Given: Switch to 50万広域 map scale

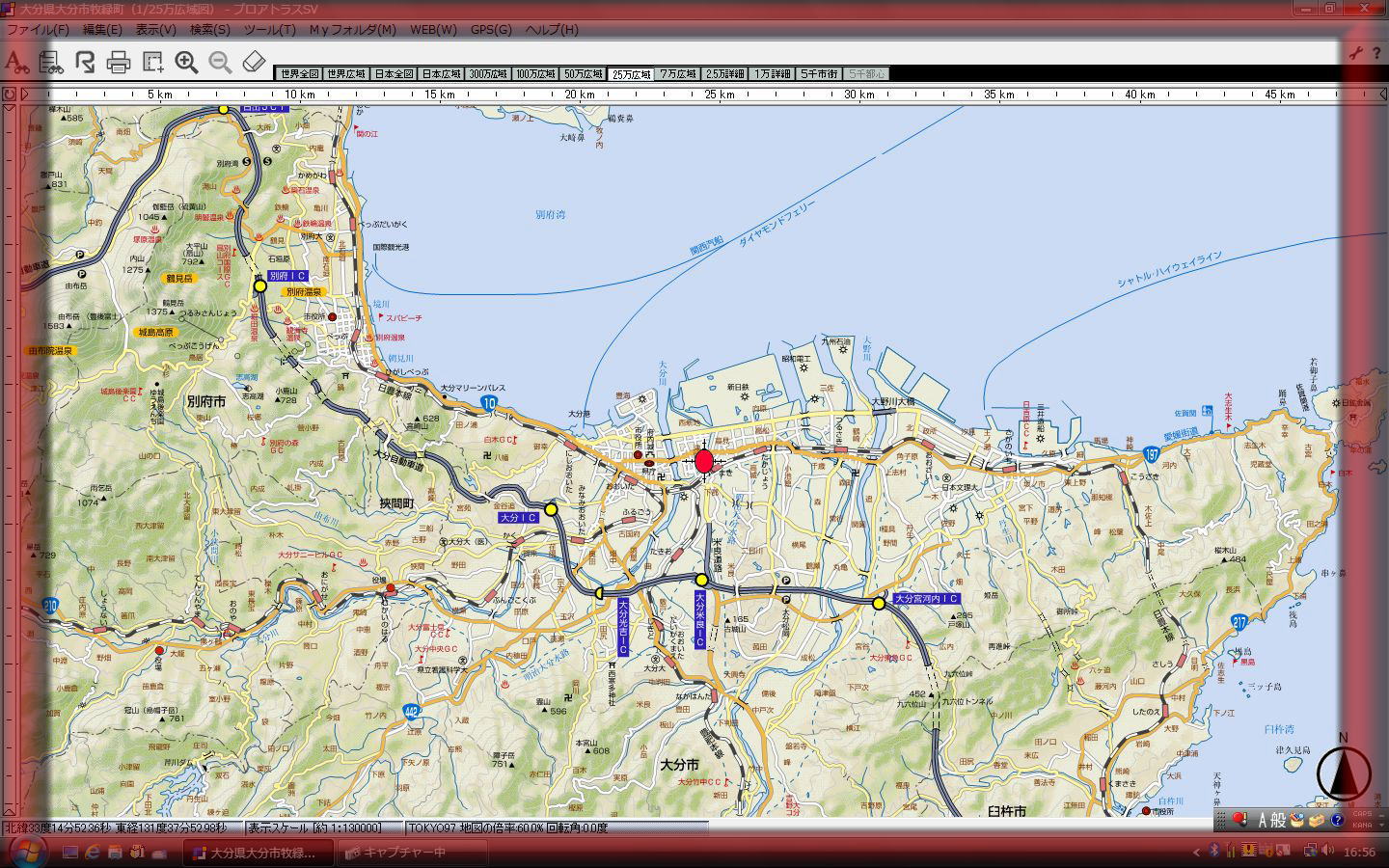Looking at the screenshot, I should 584,73.
